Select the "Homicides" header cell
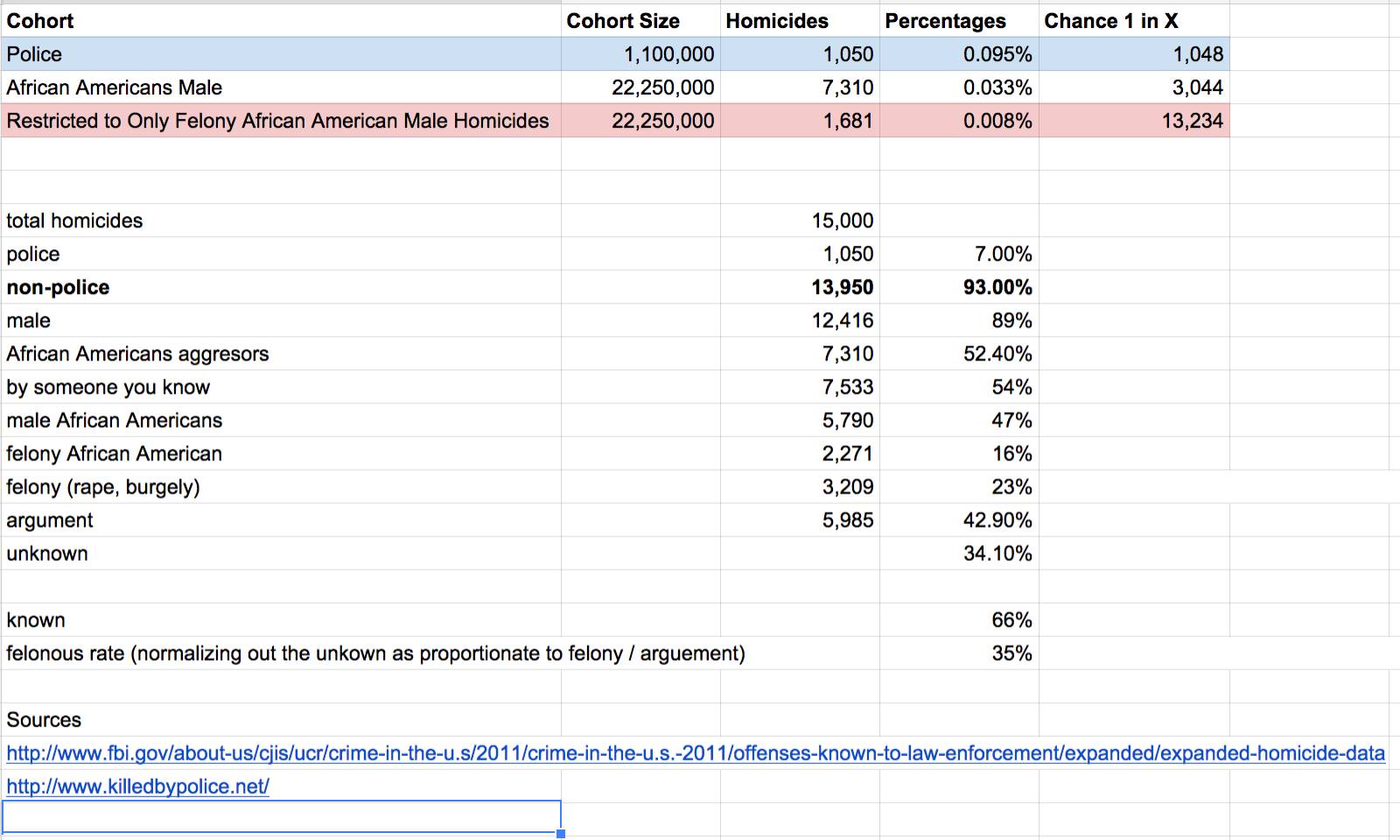This screenshot has width=1400, height=840. point(776,21)
